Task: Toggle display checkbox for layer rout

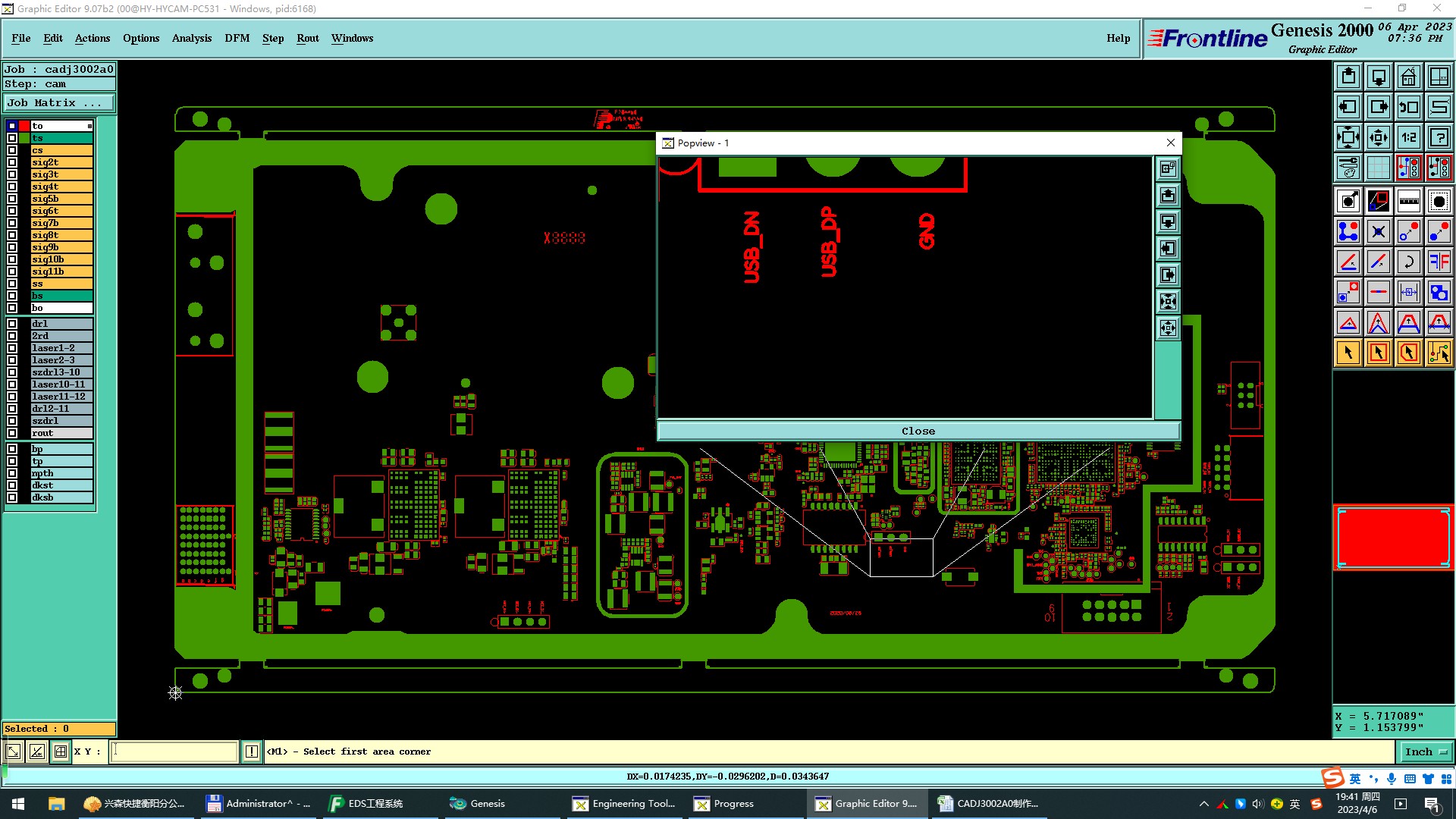Action: click(12, 433)
